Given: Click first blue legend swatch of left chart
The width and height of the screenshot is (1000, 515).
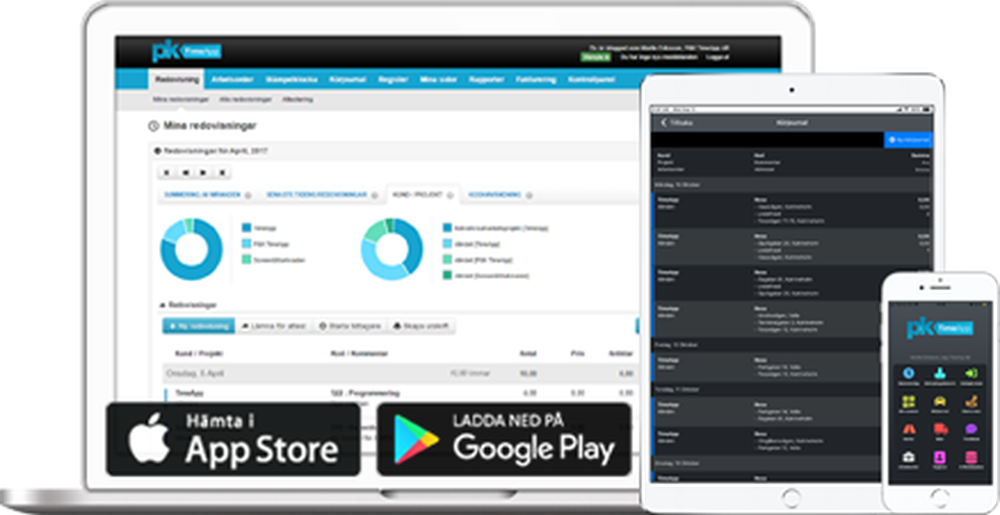Looking at the screenshot, I should point(247,228).
